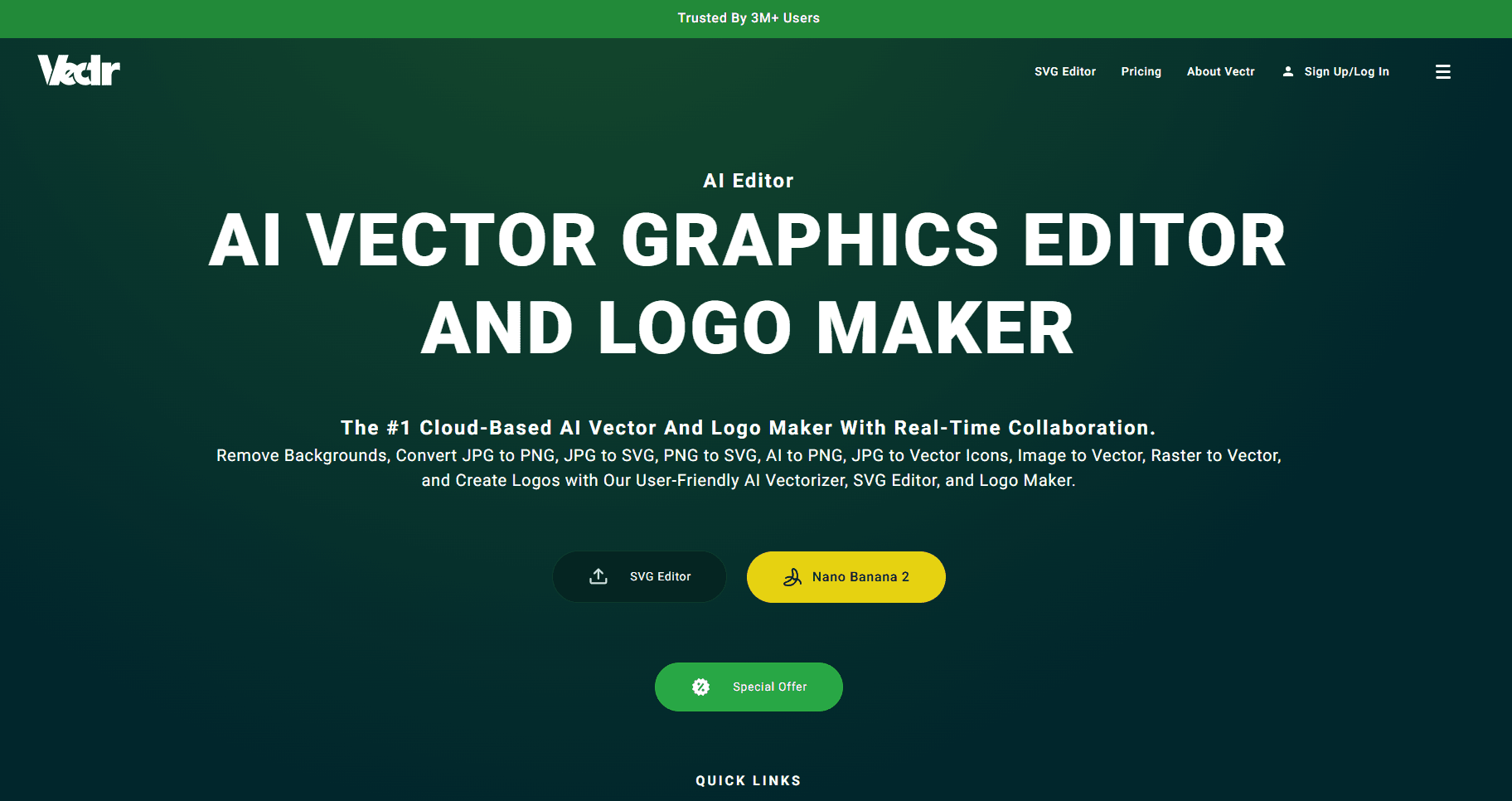This screenshot has width=1512, height=801.
Task: Launch the dark SVG Editor hero button
Action: pos(639,576)
